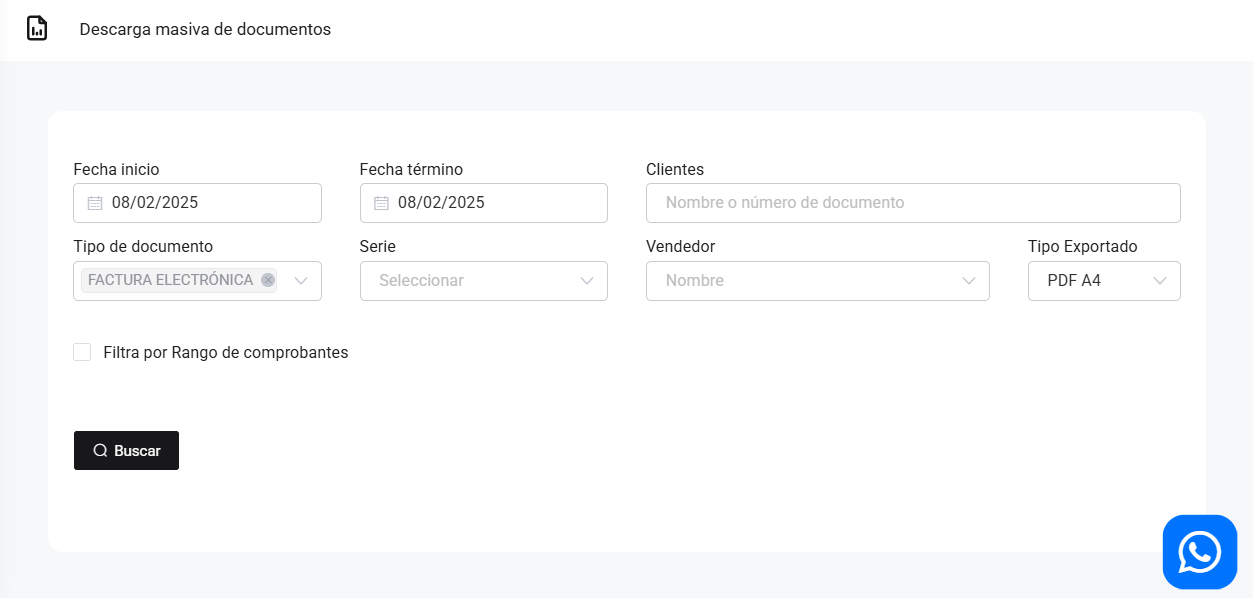Click the Fecha inicio date value 08/02/2025

155,203
